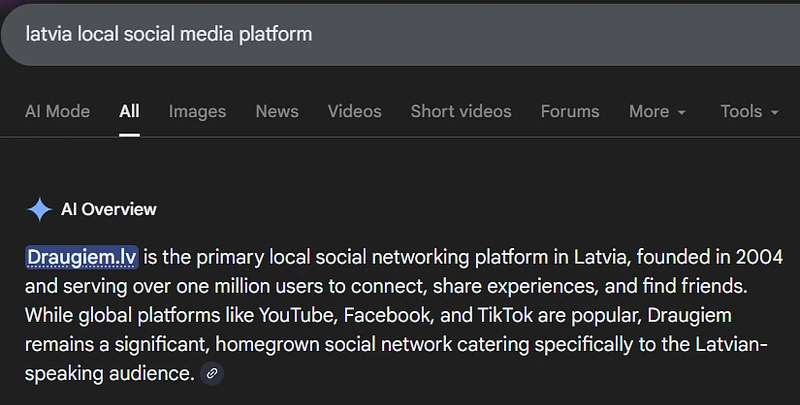Image resolution: width=800 pixels, height=405 pixels.
Task: Expand the More dropdown
Action: click(657, 111)
